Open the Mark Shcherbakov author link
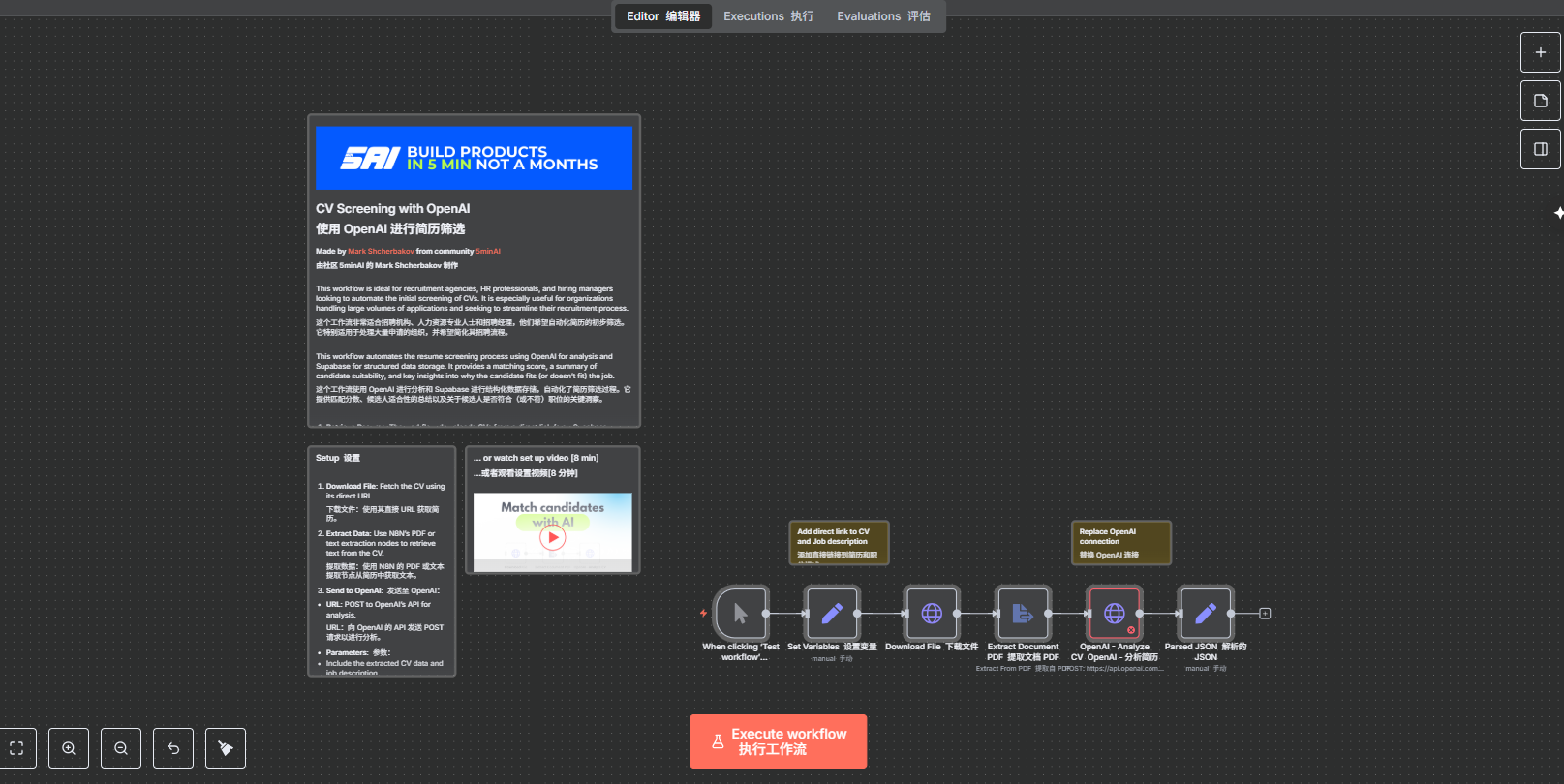 pos(381,251)
